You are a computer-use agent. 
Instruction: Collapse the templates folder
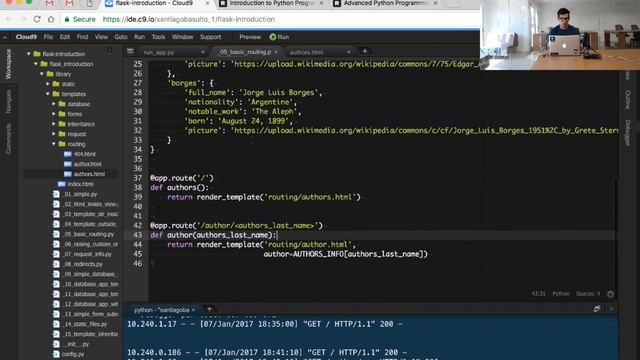(48, 94)
